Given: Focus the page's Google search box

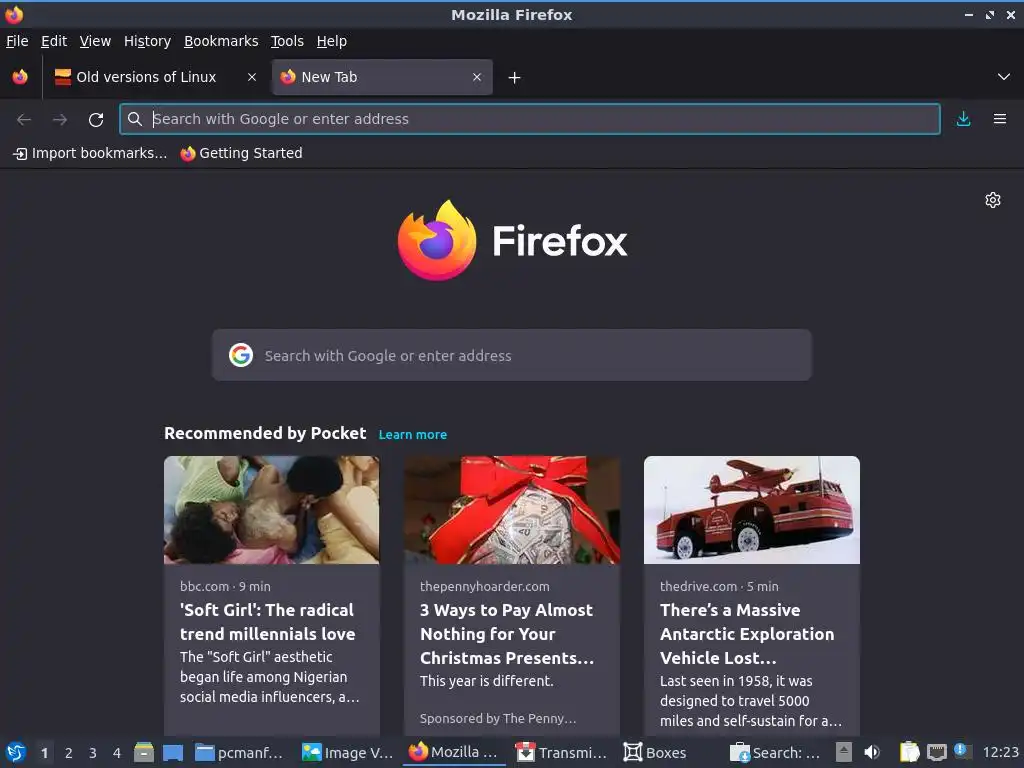Looking at the screenshot, I should coord(511,355).
